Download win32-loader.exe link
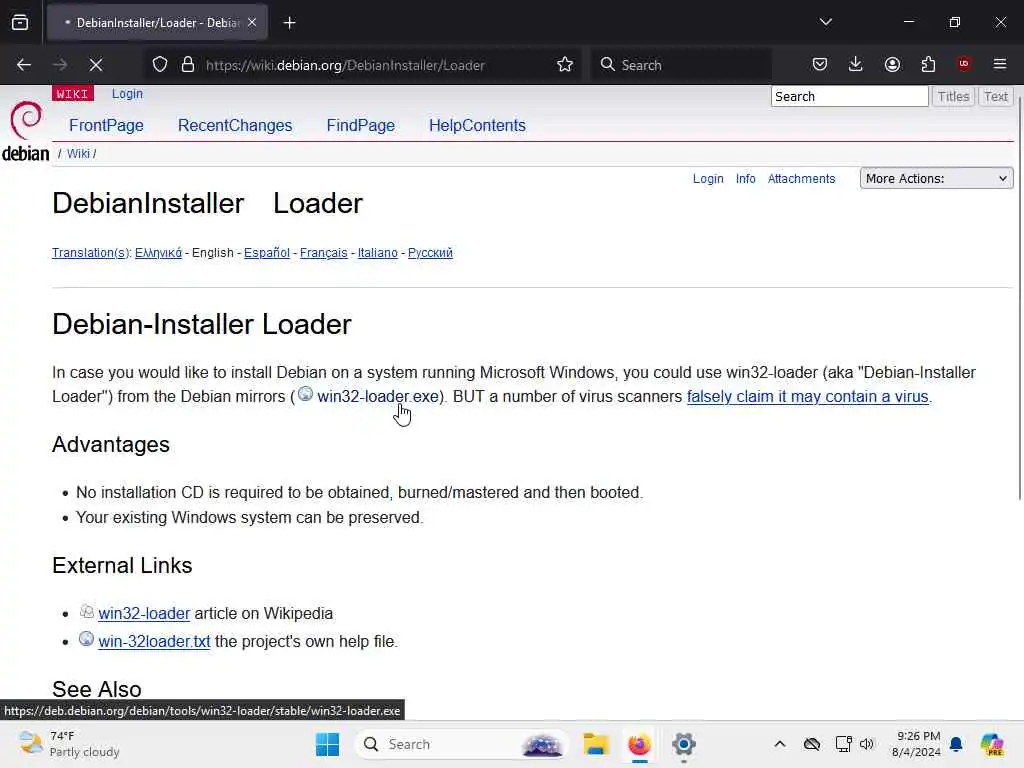This screenshot has height=768, width=1024. (378, 396)
